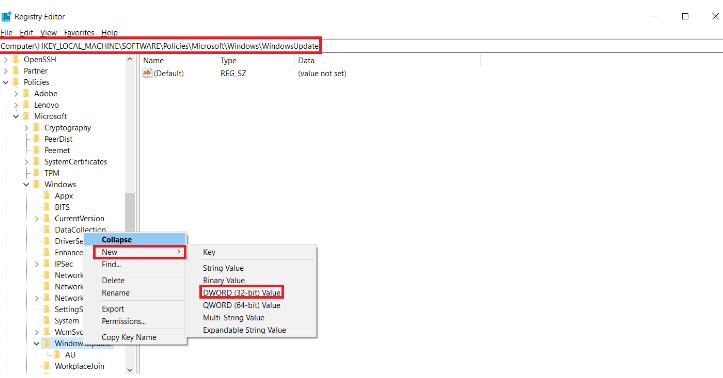The width and height of the screenshot is (723, 378).
Task: Choose Rename in the context menu
Action: [136, 293]
